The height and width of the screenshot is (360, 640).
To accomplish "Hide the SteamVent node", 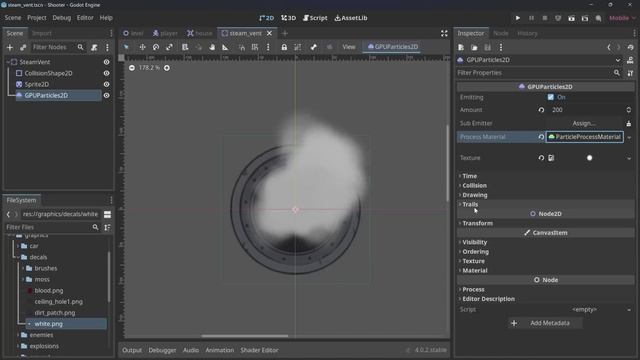I will pos(107,62).
